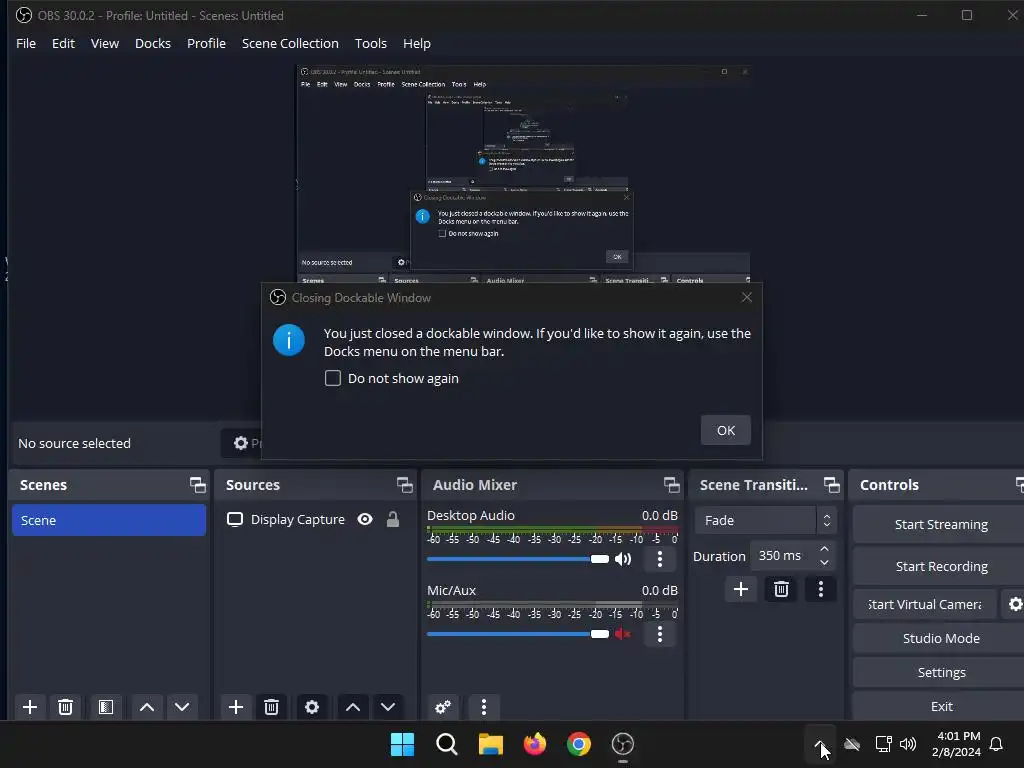The image size is (1024, 768).
Task: Open advanced audio properties gears icon
Action: [x=443, y=707]
